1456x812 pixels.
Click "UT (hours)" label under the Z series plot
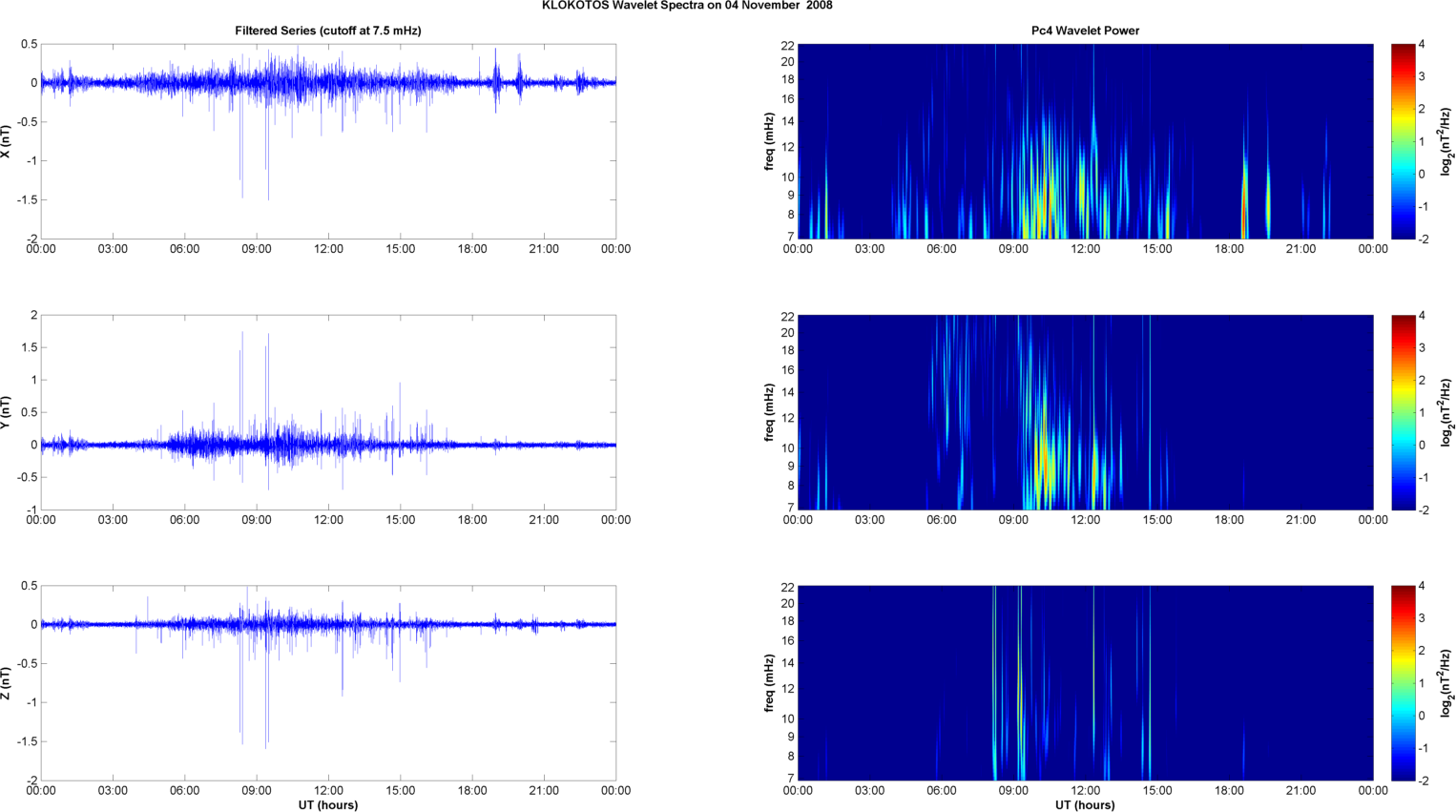click(328, 805)
